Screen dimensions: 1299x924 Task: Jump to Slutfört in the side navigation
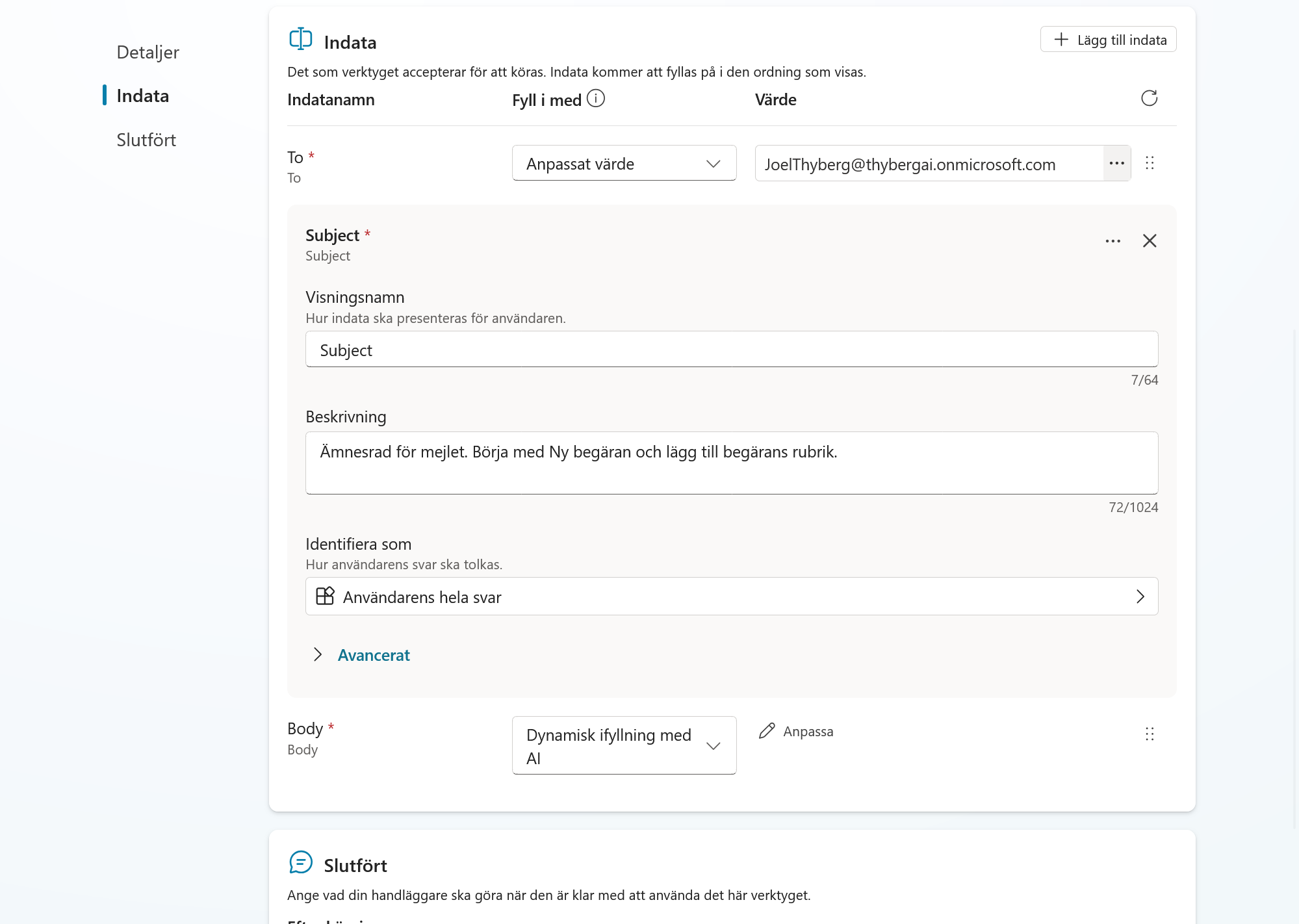pos(146,140)
